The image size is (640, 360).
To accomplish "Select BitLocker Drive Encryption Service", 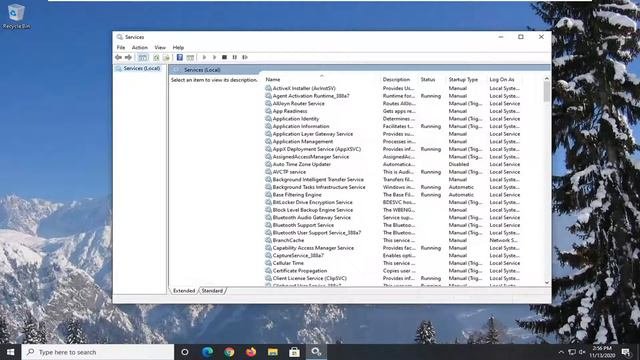I will click(x=312, y=202).
